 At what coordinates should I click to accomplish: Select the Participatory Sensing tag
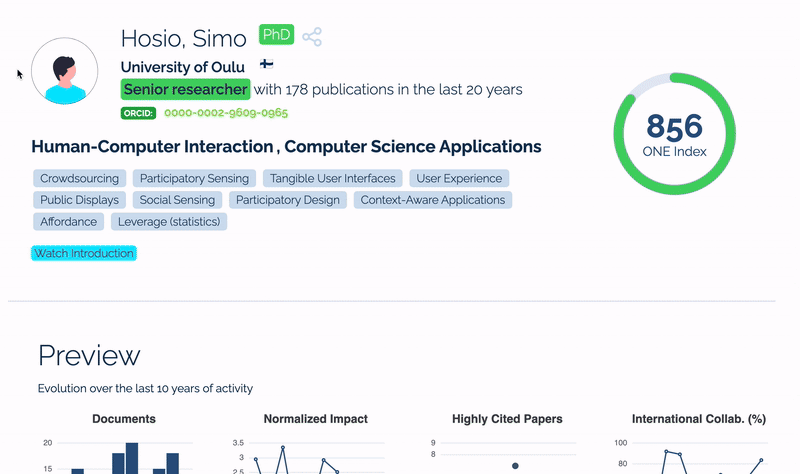194,179
